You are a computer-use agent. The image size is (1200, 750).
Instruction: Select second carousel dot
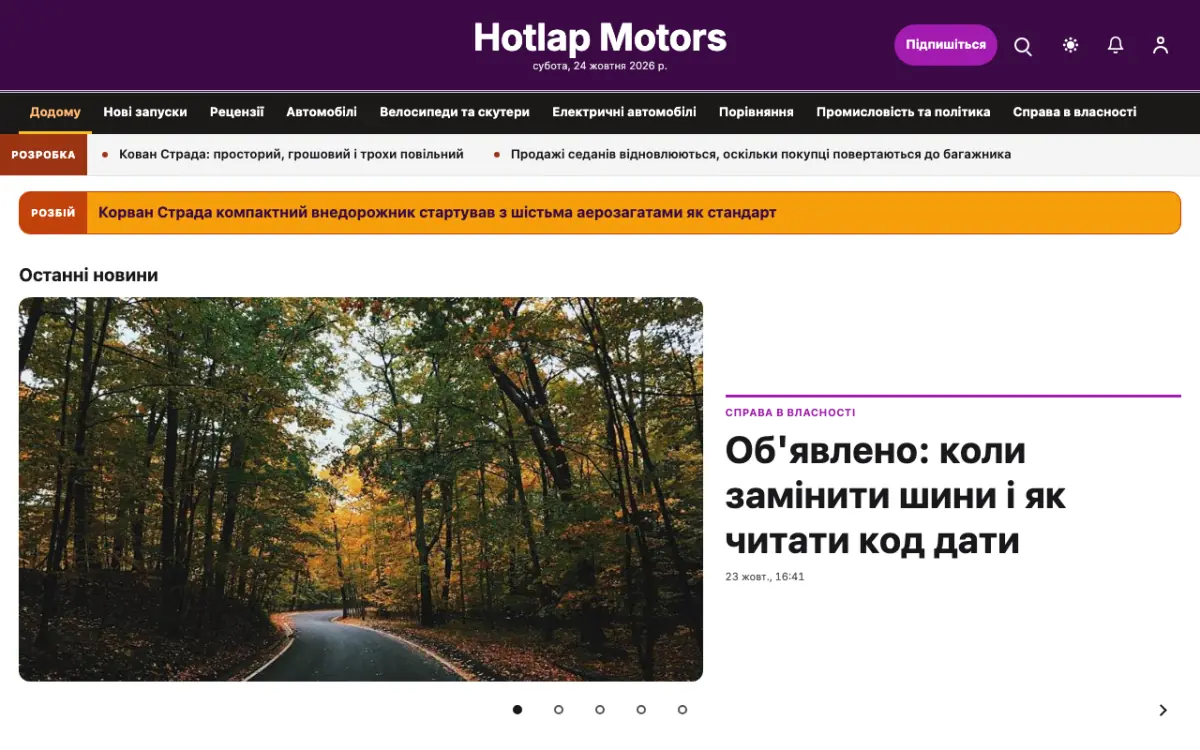(x=558, y=710)
